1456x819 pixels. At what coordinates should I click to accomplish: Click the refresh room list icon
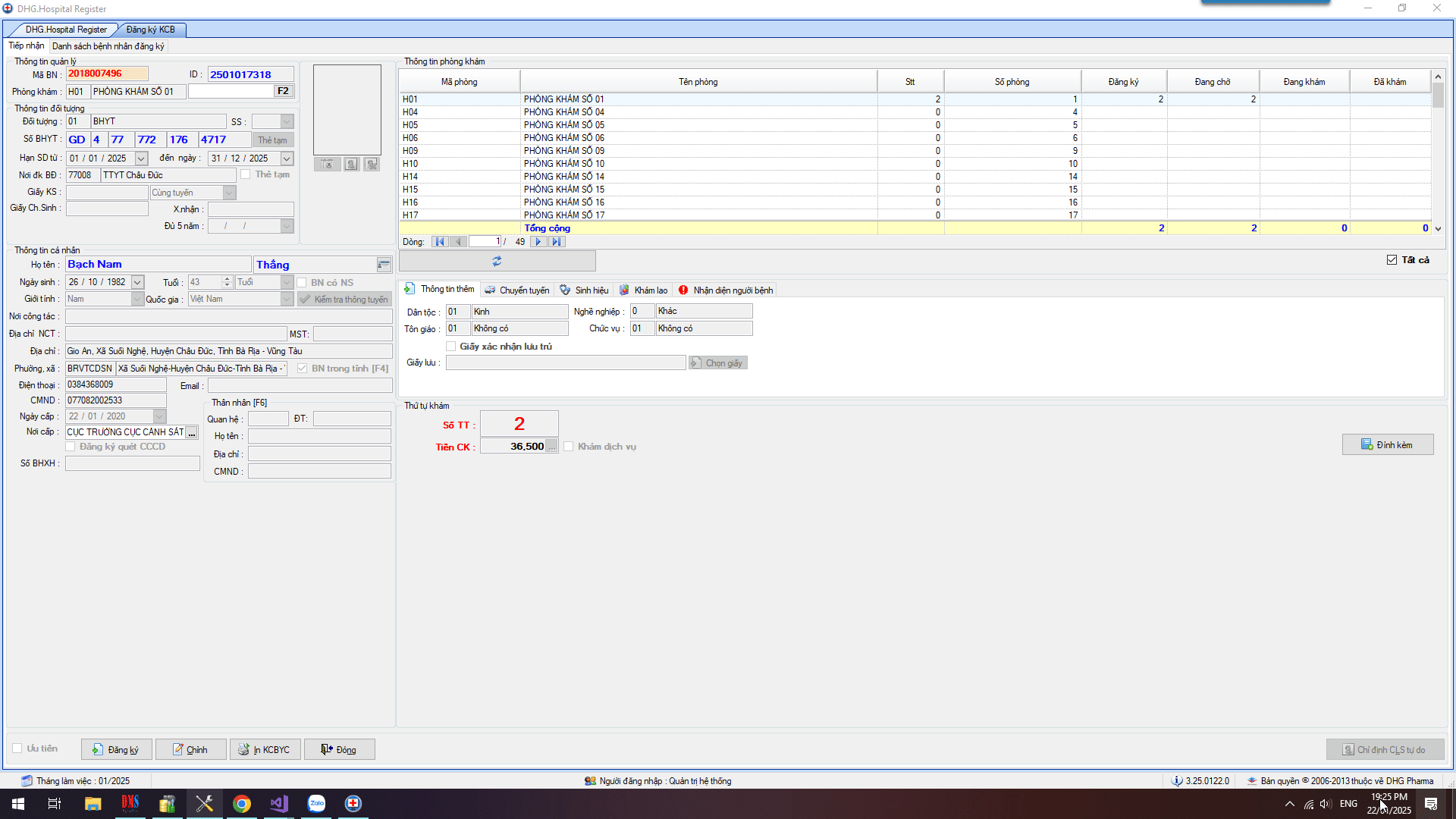(x=497, y=261)
